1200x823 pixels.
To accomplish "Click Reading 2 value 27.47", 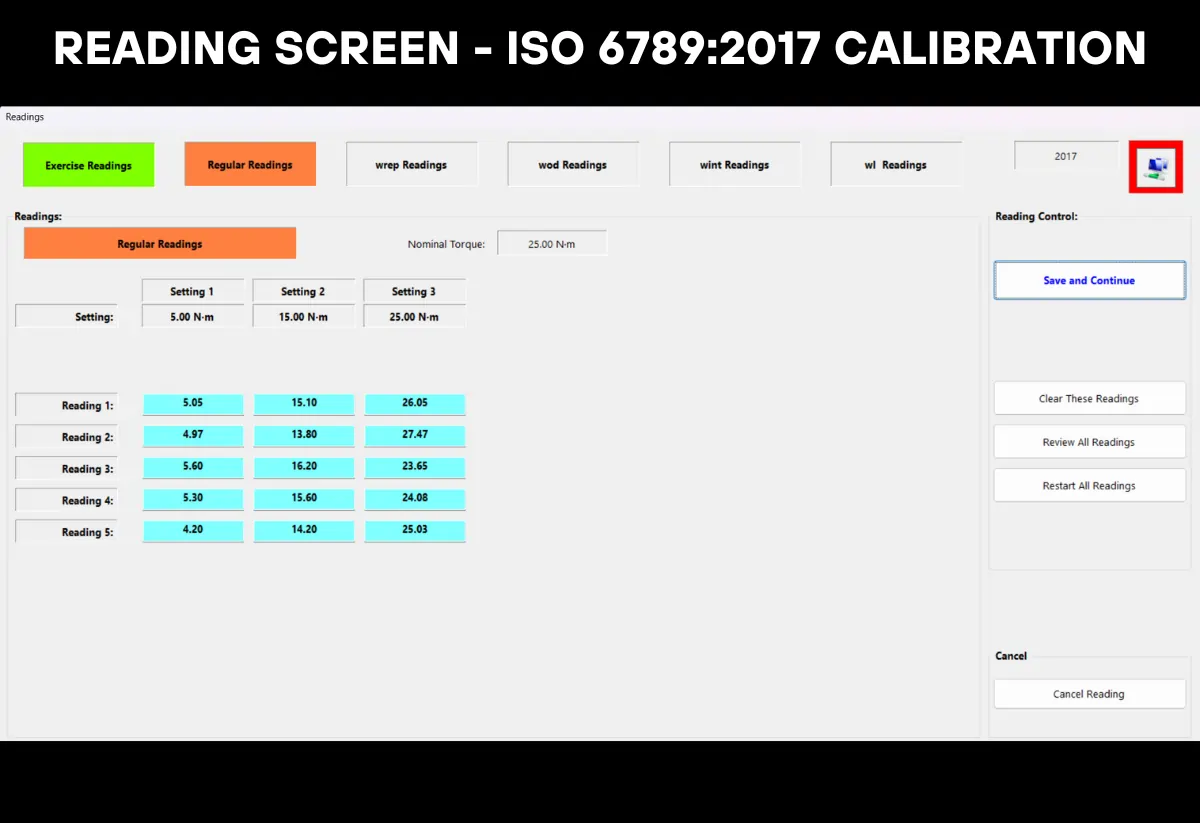I will [x=414, y=435].
